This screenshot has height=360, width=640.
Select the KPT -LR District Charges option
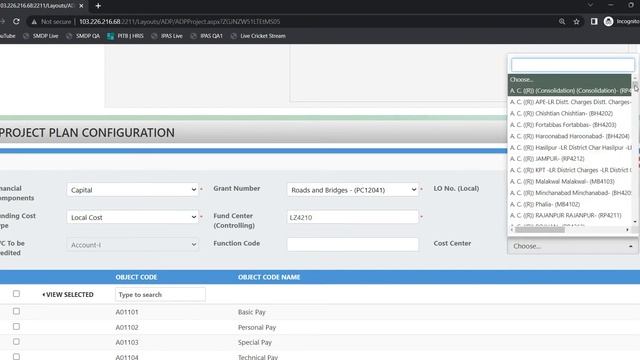(569, 170)
